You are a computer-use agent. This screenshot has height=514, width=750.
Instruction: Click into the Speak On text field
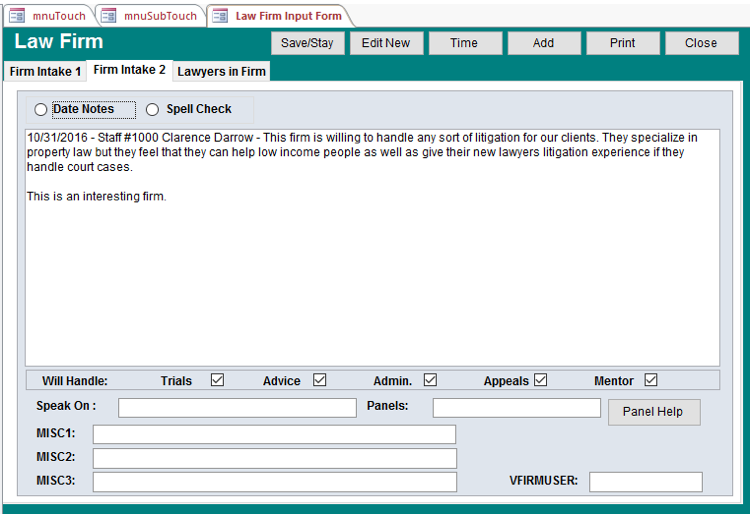pos(237,408)
